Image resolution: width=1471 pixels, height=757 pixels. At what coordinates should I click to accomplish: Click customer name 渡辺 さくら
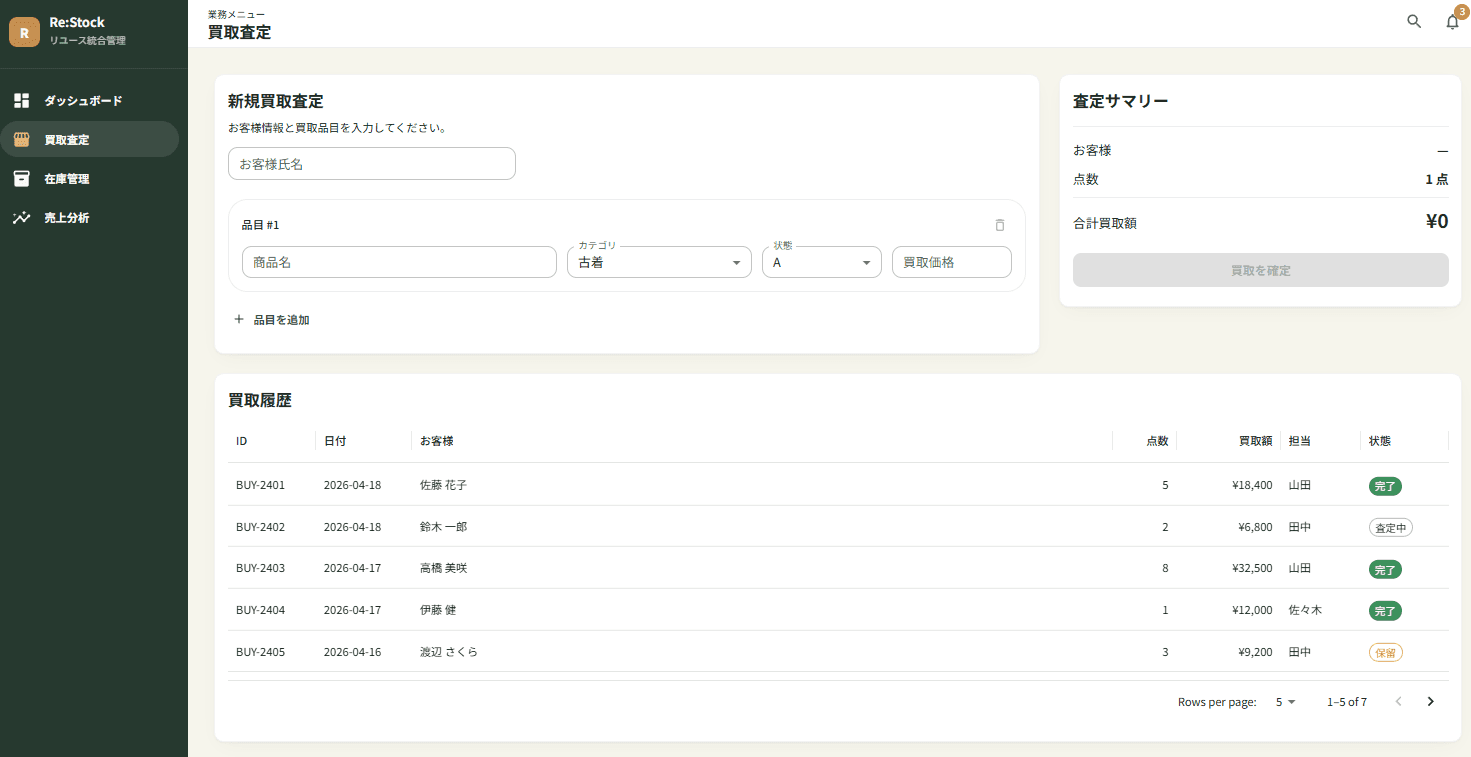pos(449,652)
